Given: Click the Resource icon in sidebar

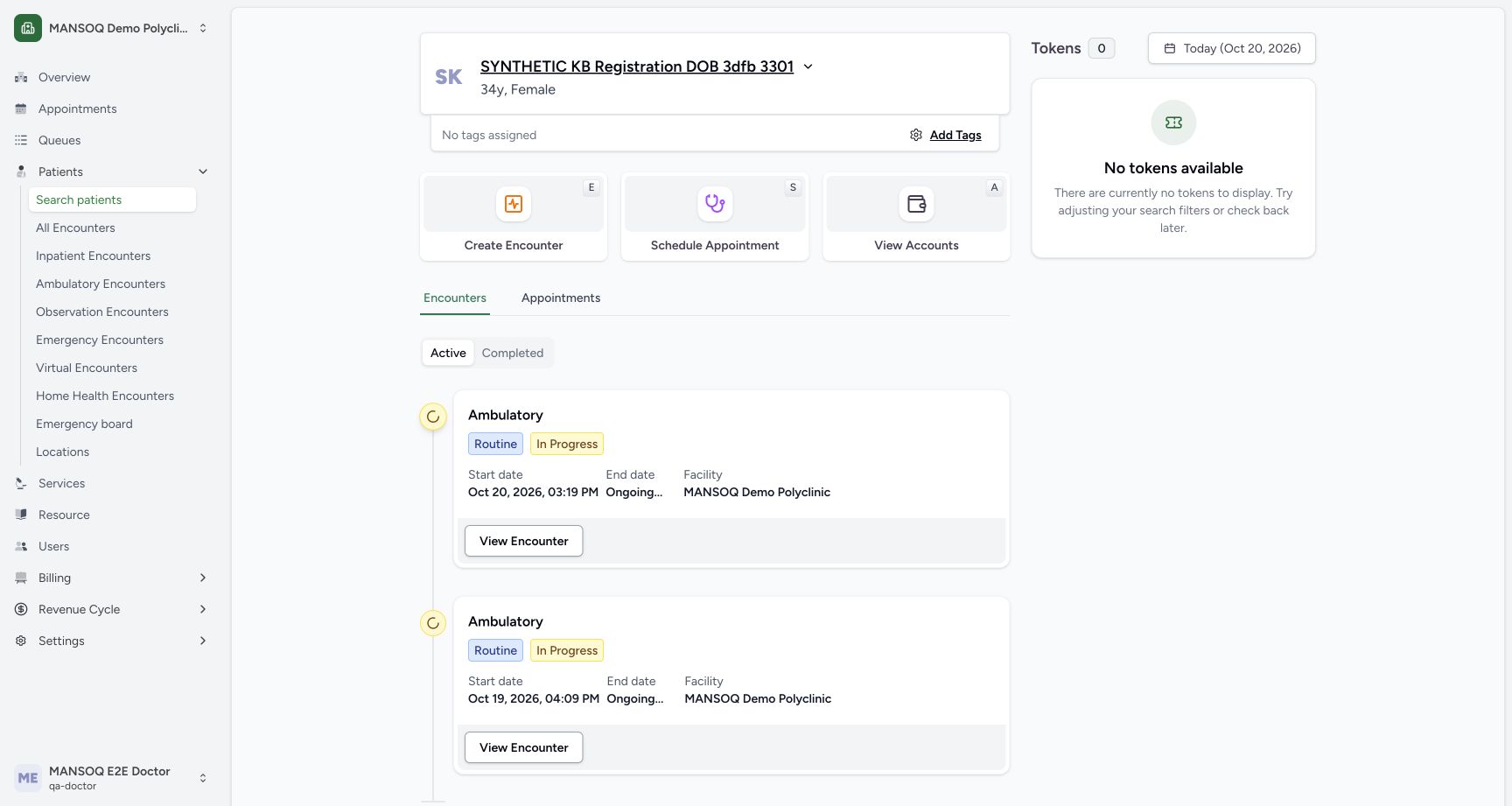Looking at the screenshot, I should coord(21,515).
